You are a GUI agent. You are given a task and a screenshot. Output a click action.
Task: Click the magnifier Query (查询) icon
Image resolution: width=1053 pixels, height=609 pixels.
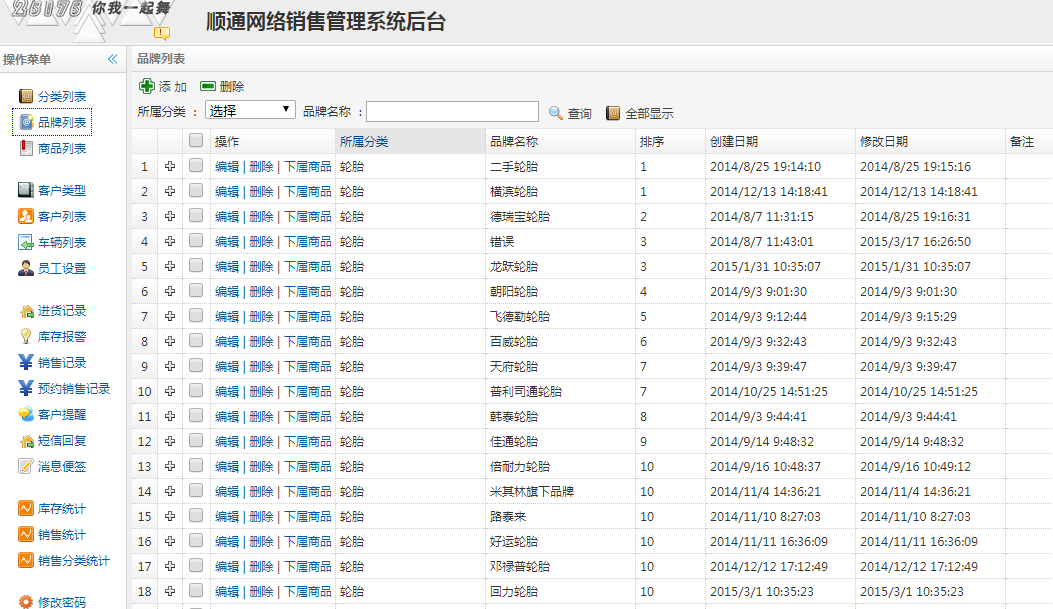coord(556,113)
